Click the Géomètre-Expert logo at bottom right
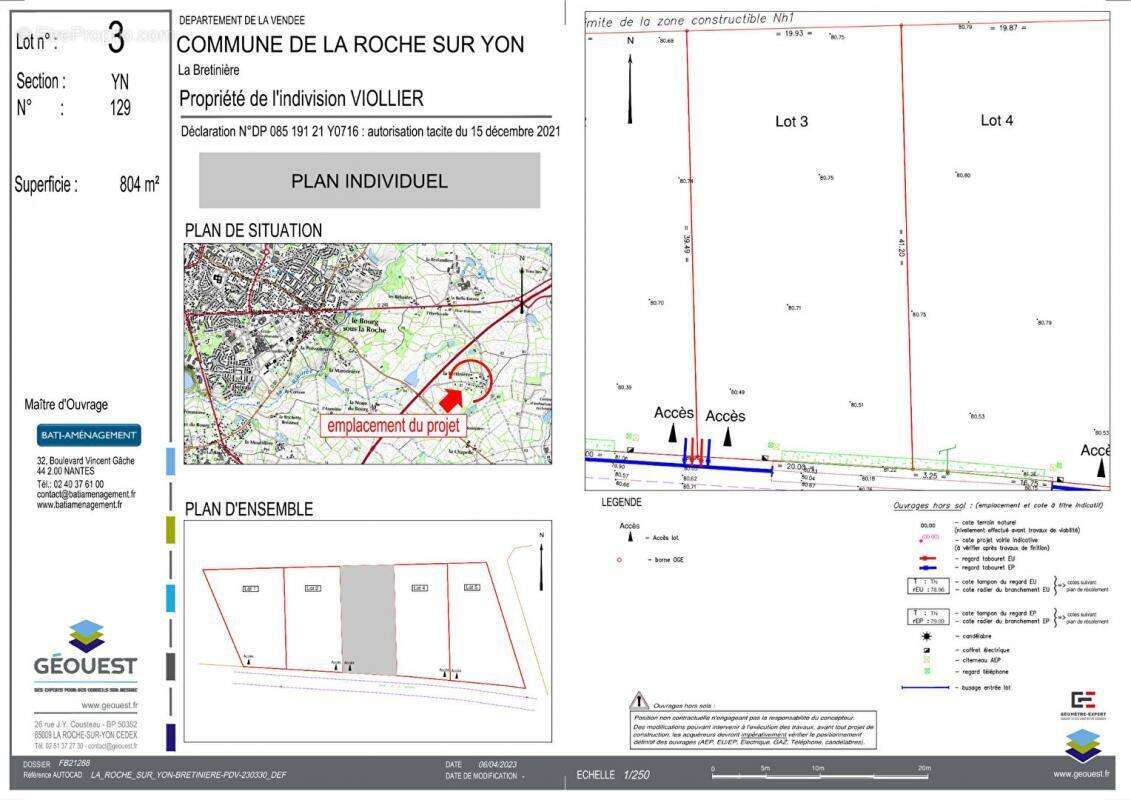 1082,703
